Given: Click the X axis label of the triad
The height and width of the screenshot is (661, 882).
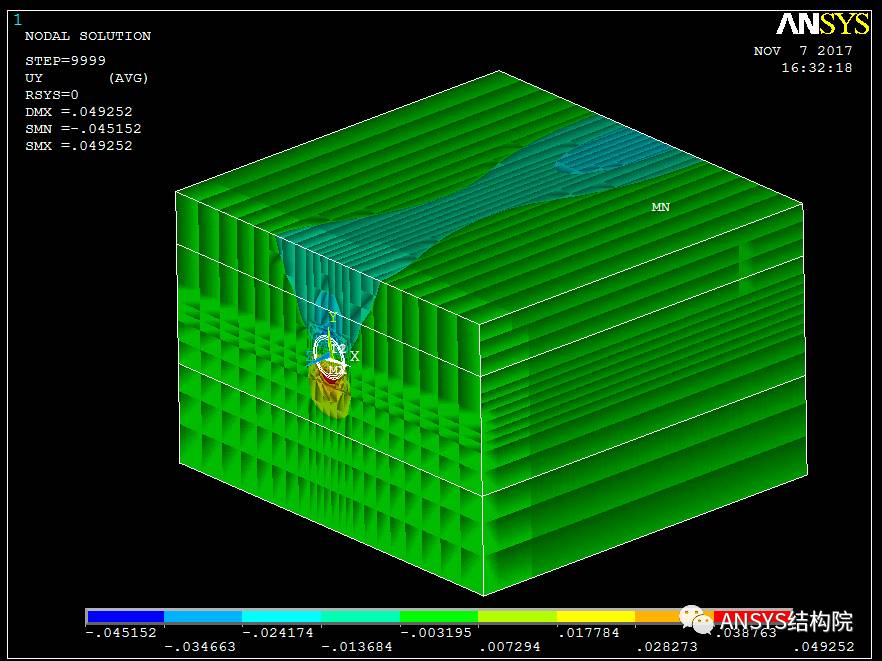Looking at the screenshot, I should [x=354, y=356].
